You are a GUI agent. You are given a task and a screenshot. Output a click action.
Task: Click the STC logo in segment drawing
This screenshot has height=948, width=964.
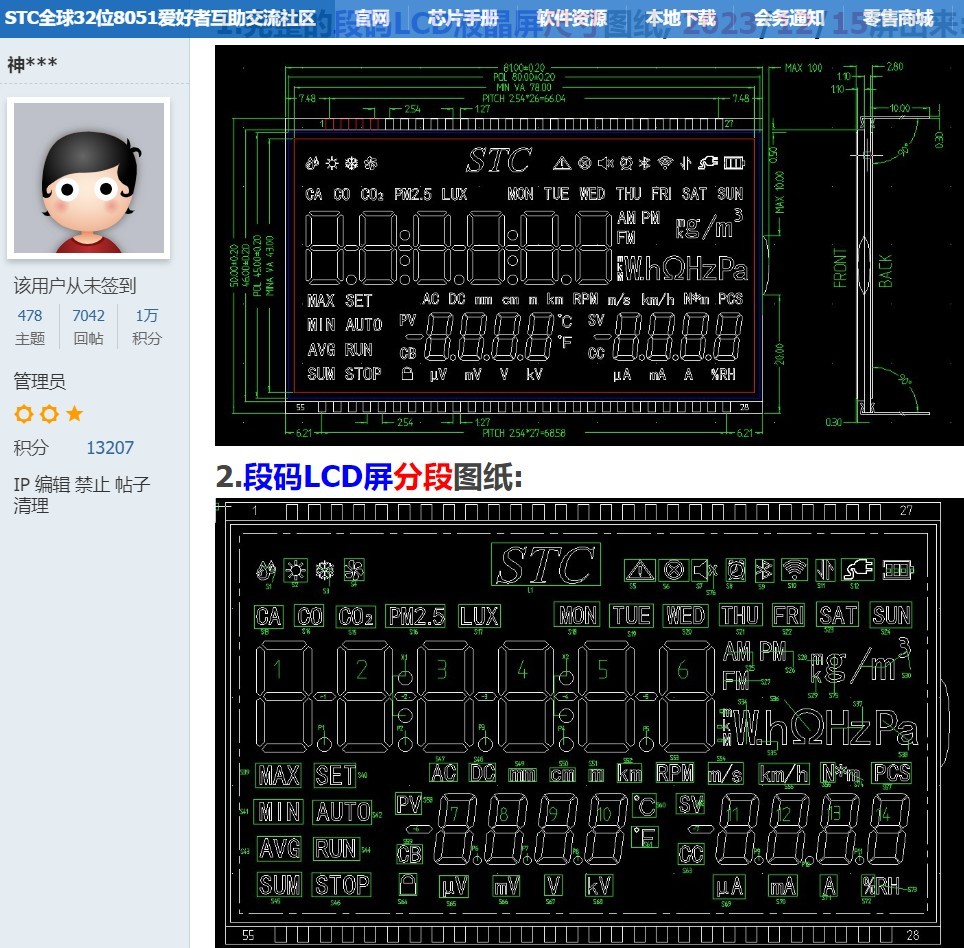[x=546, y=564]
